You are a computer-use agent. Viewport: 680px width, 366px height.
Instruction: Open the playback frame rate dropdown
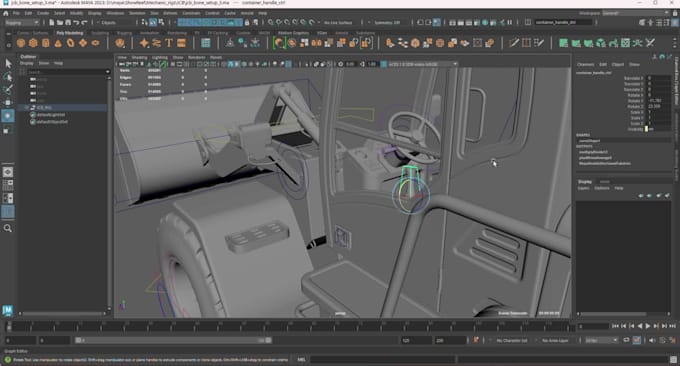click(602, 340)
